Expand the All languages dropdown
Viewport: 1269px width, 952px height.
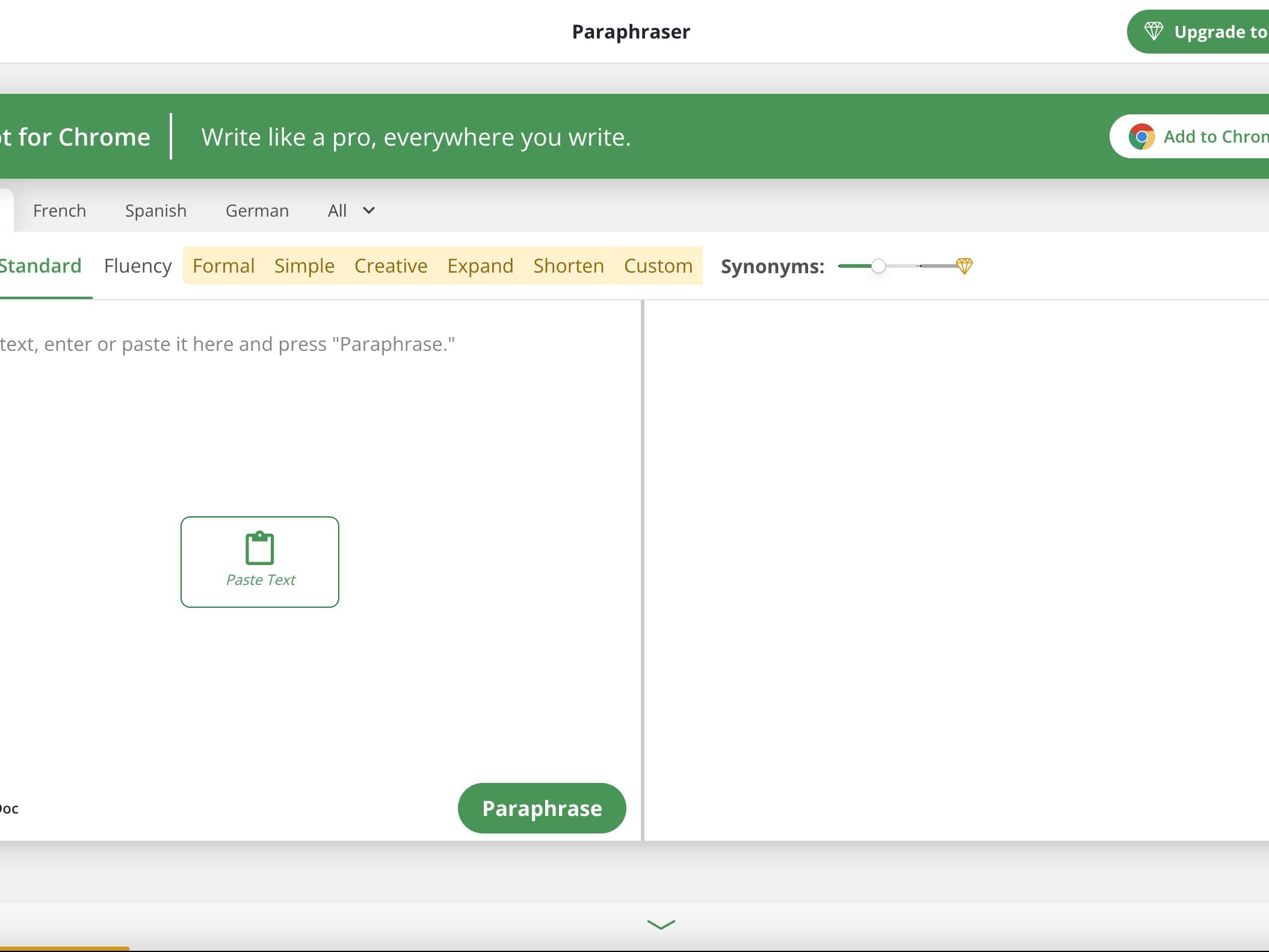(x=351, y=211)
